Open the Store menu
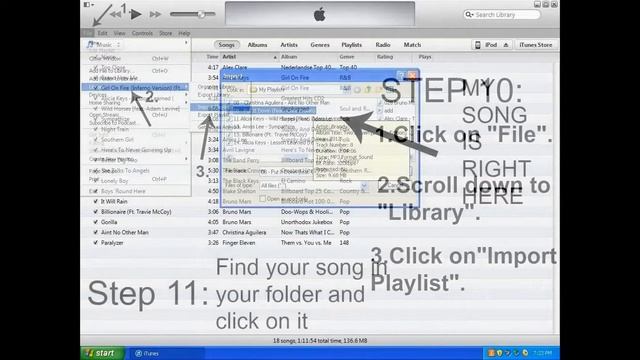Image resolution: width=640 pixels, height=360 pixels. click(x=165, y=33)
